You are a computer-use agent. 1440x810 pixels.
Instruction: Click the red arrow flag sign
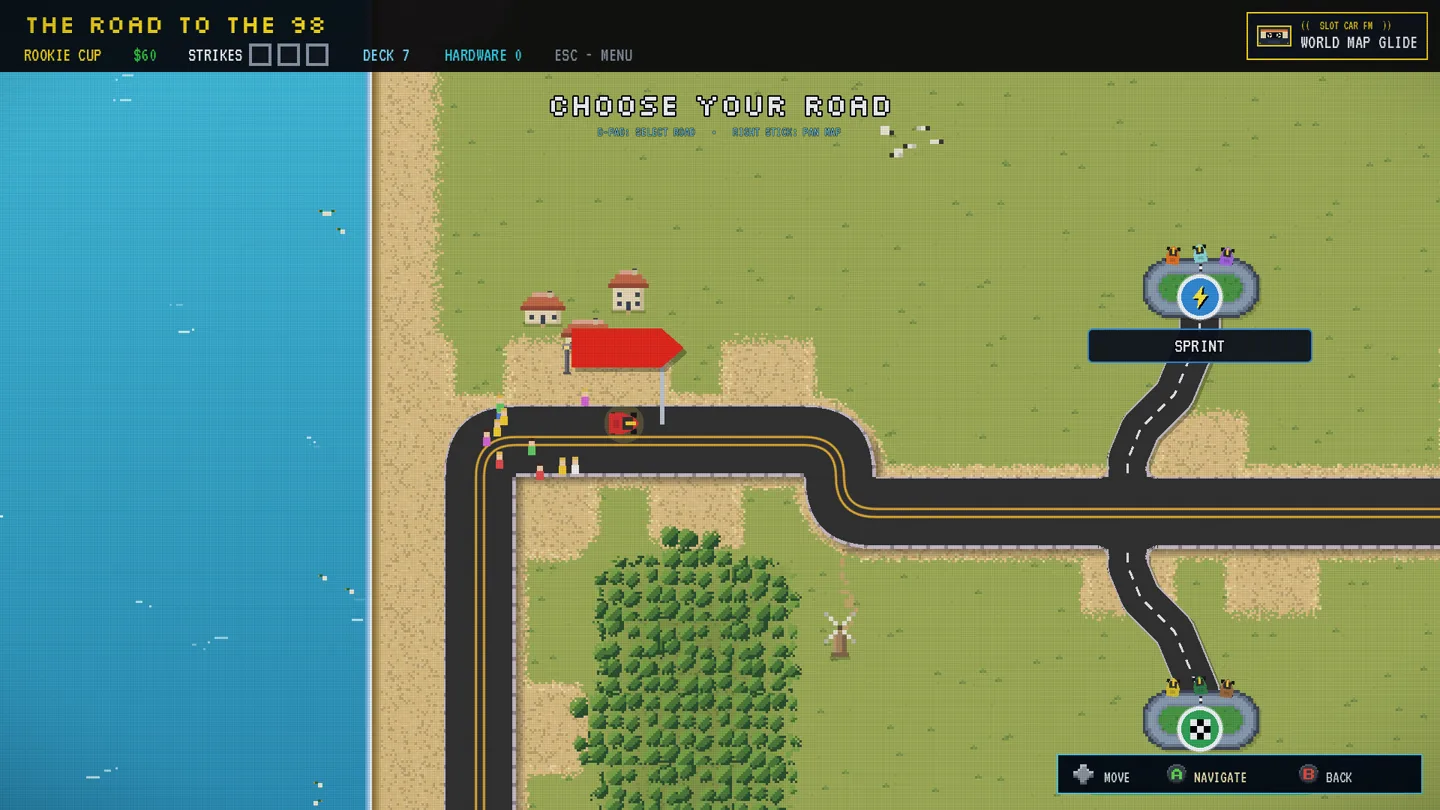pos(626,349)
